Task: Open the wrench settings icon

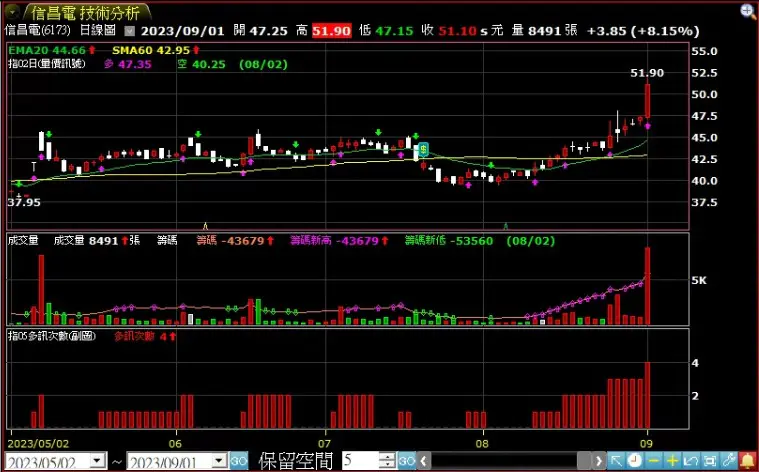Action: pos(729,460)
